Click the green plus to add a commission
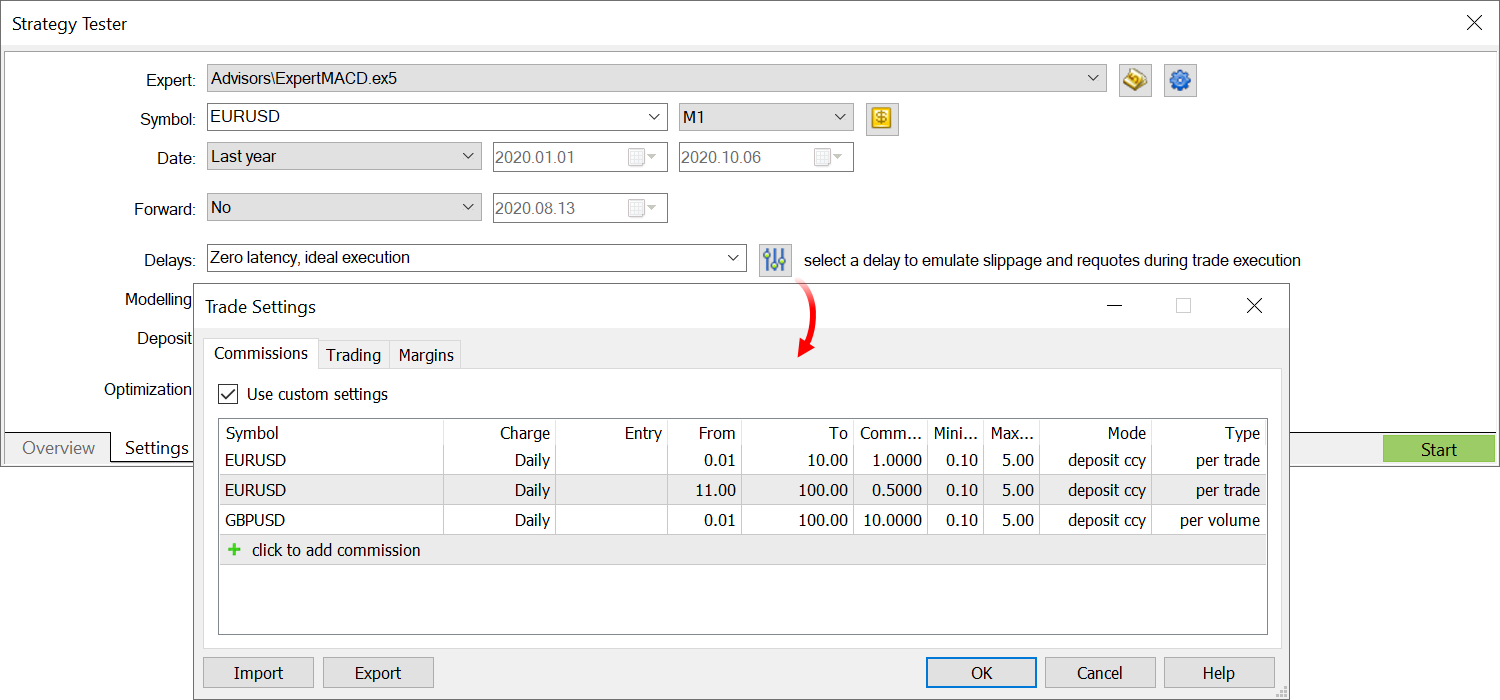This screenshot has width=1500, height=700. click(235, 550)
